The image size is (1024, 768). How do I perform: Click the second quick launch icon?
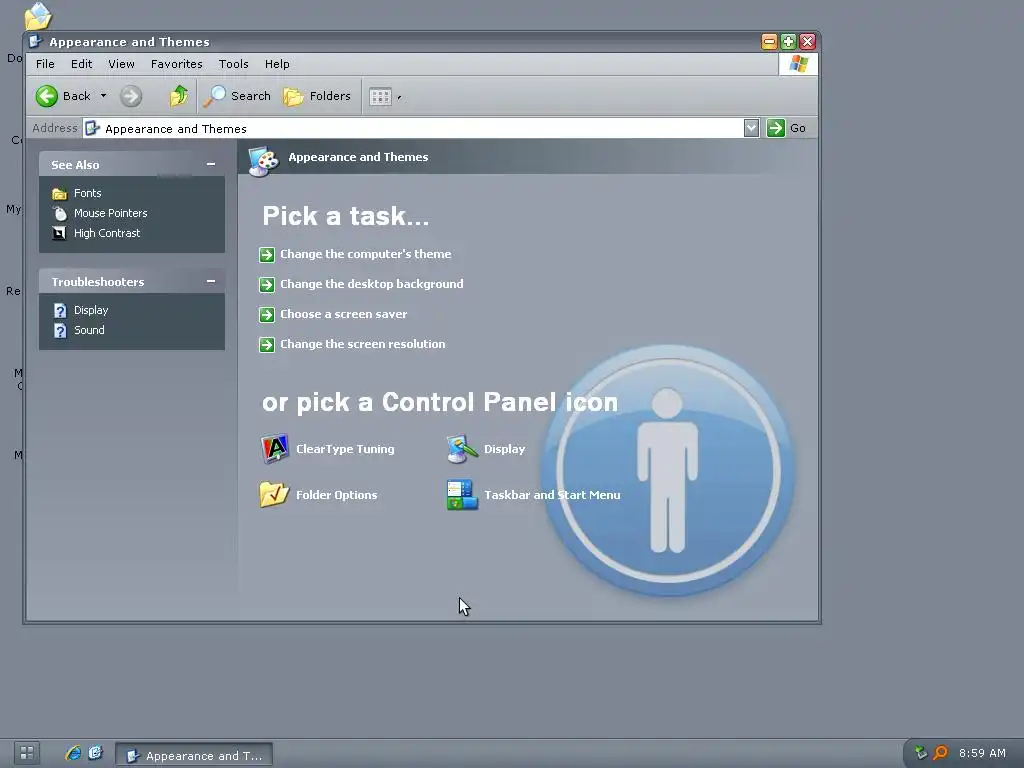point(95,753)
